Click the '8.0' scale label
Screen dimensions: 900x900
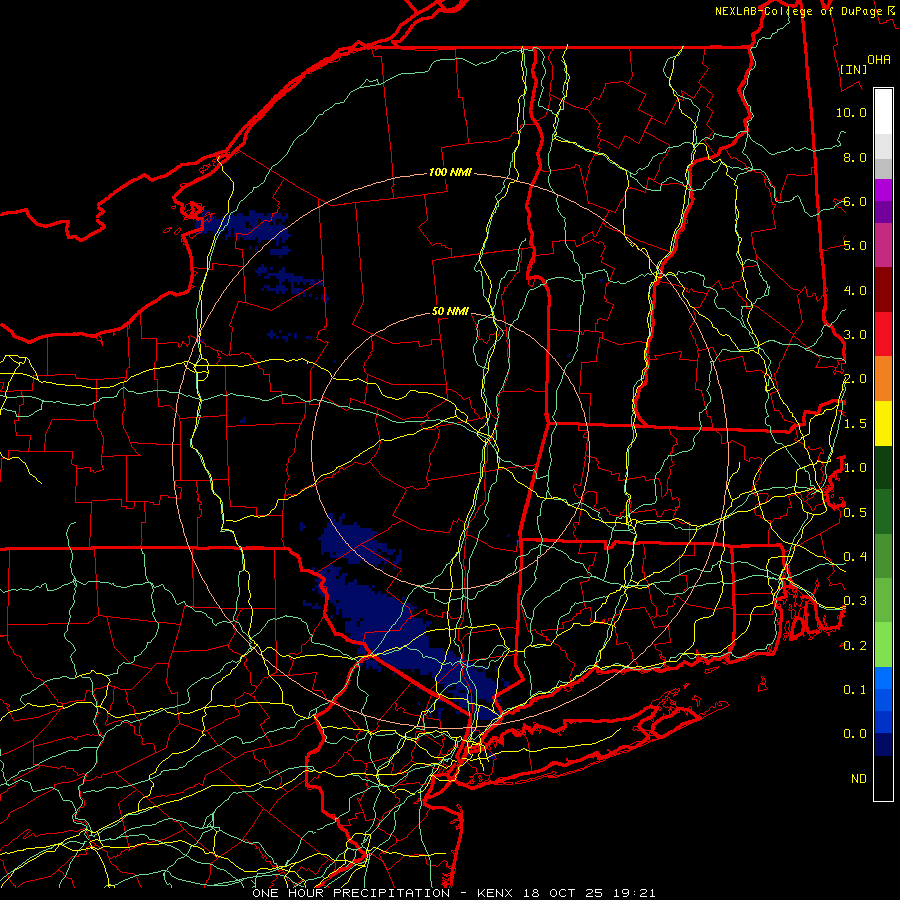(855, 157)
